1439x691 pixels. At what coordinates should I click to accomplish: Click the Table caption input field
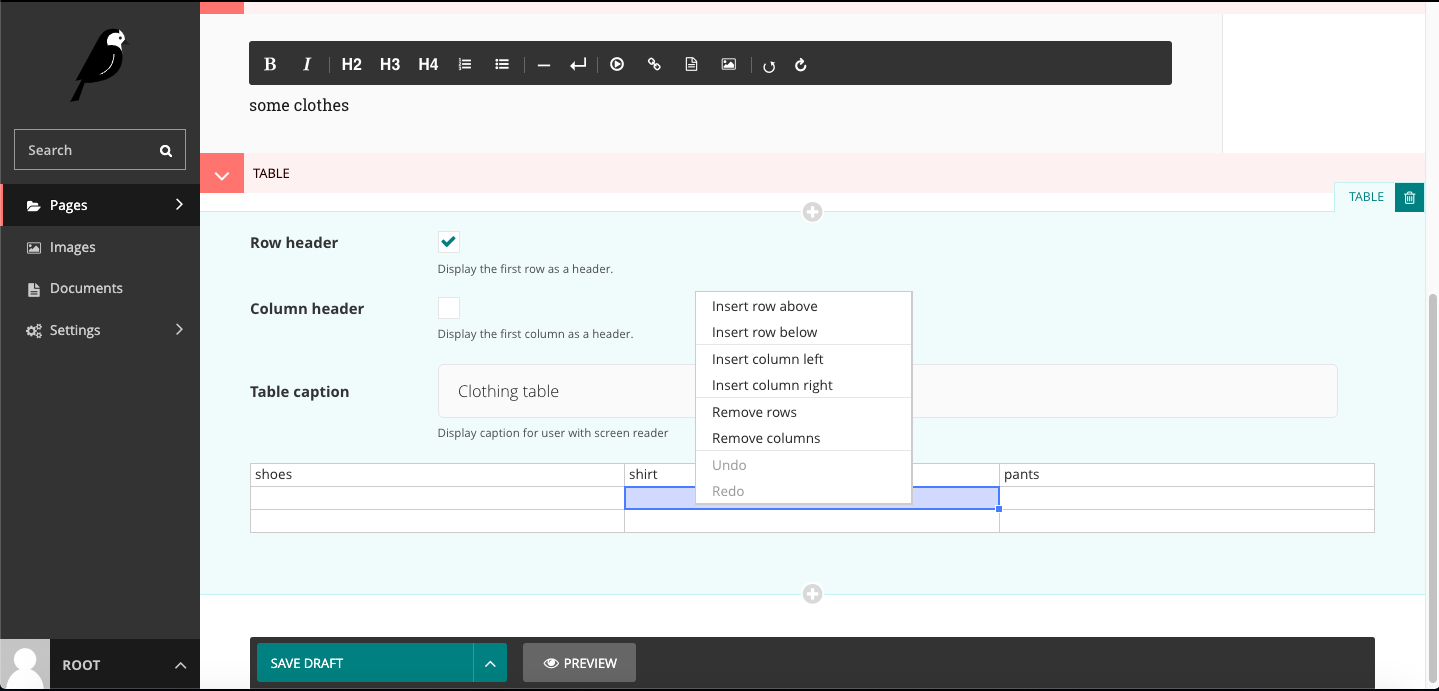pyautogui.click(x=888, y=391)
